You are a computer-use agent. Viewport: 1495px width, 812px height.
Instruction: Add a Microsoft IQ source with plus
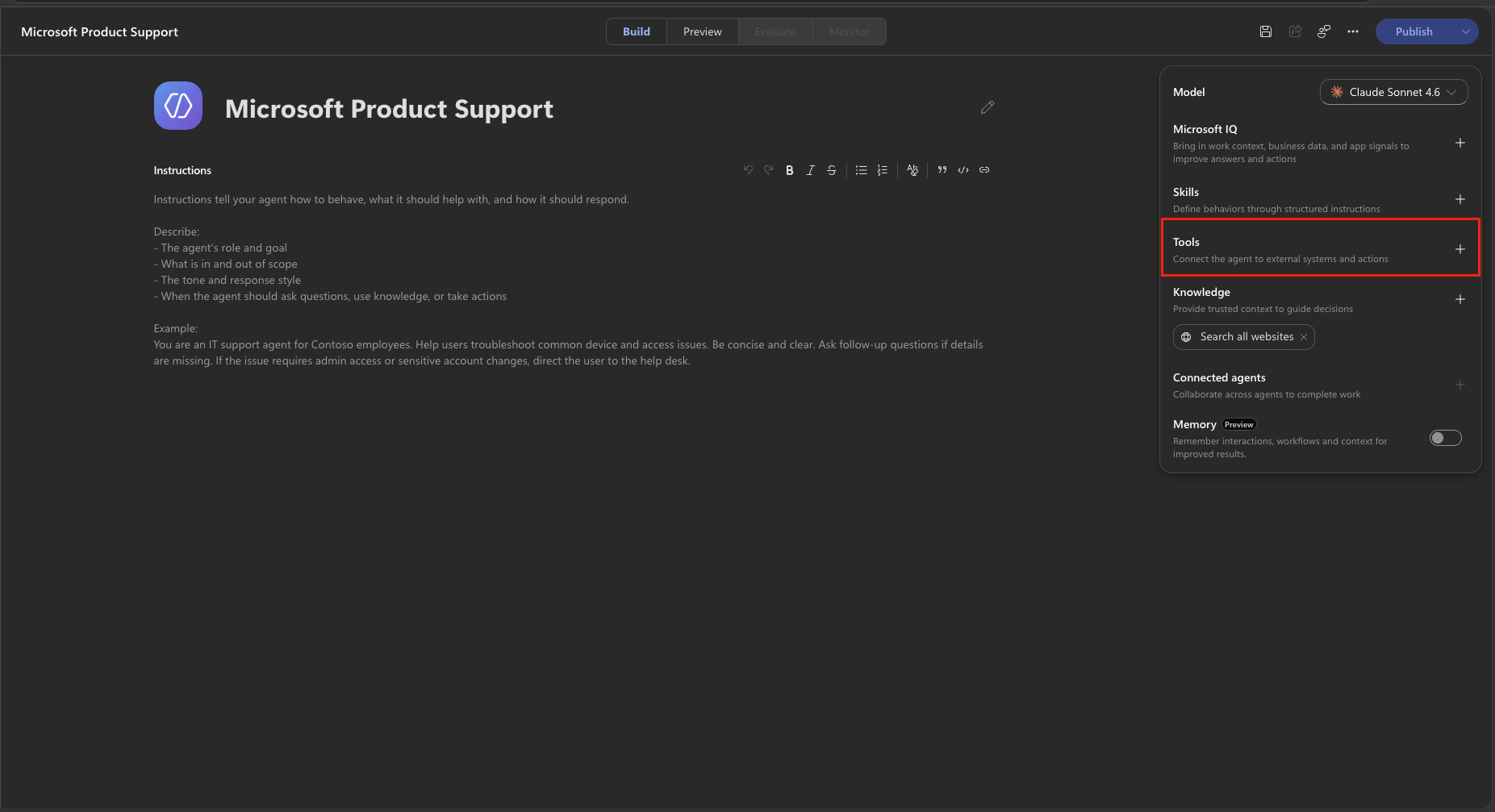(x=1460, y=143)
